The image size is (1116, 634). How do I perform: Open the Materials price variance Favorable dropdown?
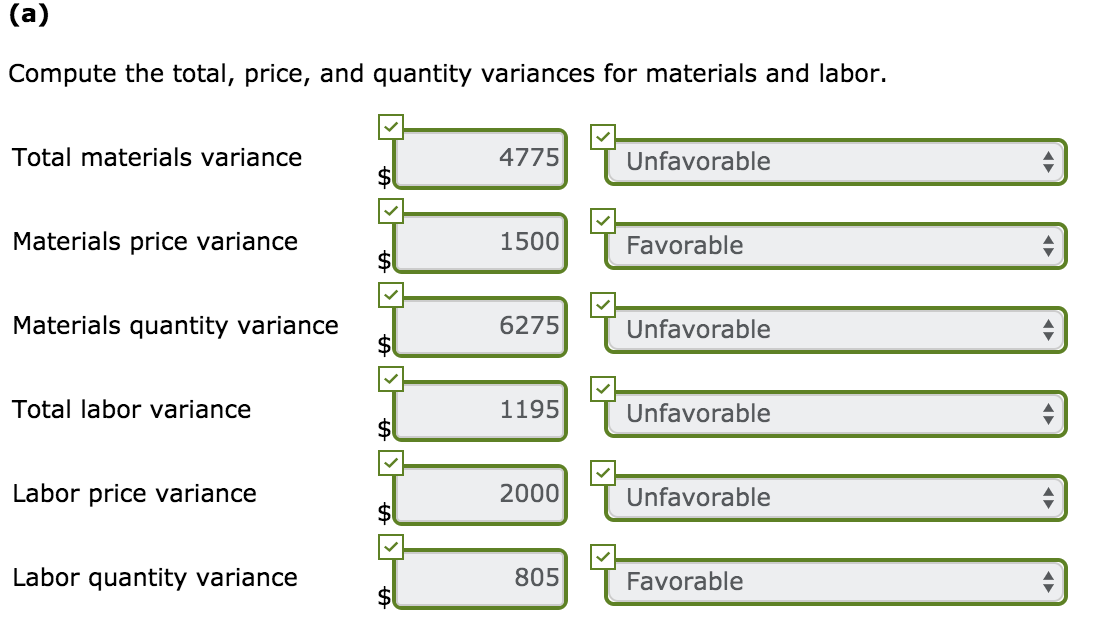830,245
